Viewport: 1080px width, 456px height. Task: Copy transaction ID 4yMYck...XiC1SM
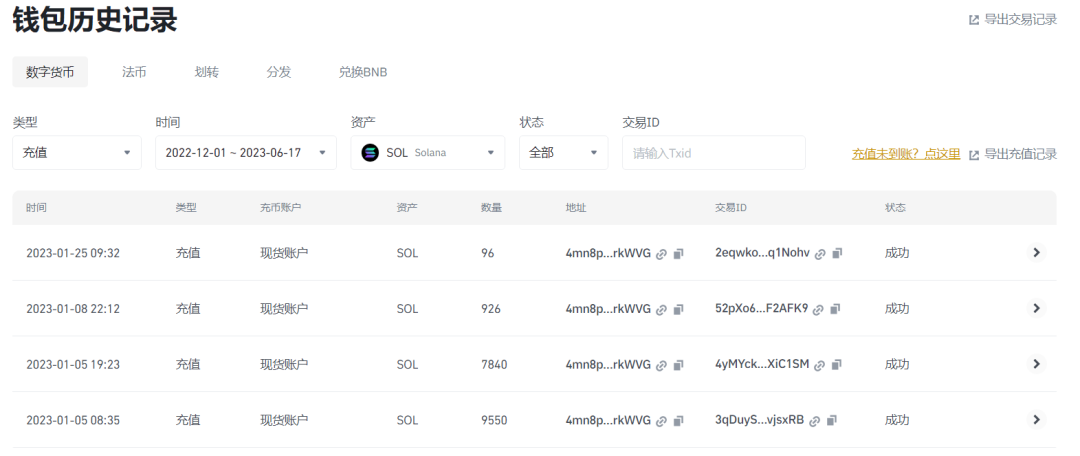click(837, 365)
